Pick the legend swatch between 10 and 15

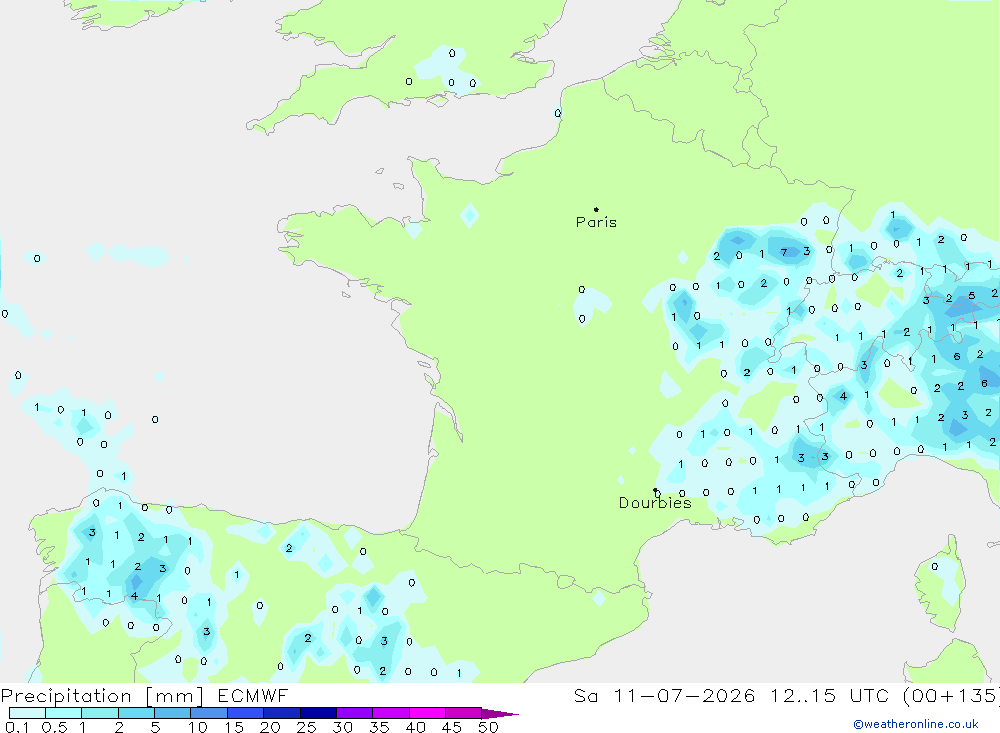tap(209, 713)
